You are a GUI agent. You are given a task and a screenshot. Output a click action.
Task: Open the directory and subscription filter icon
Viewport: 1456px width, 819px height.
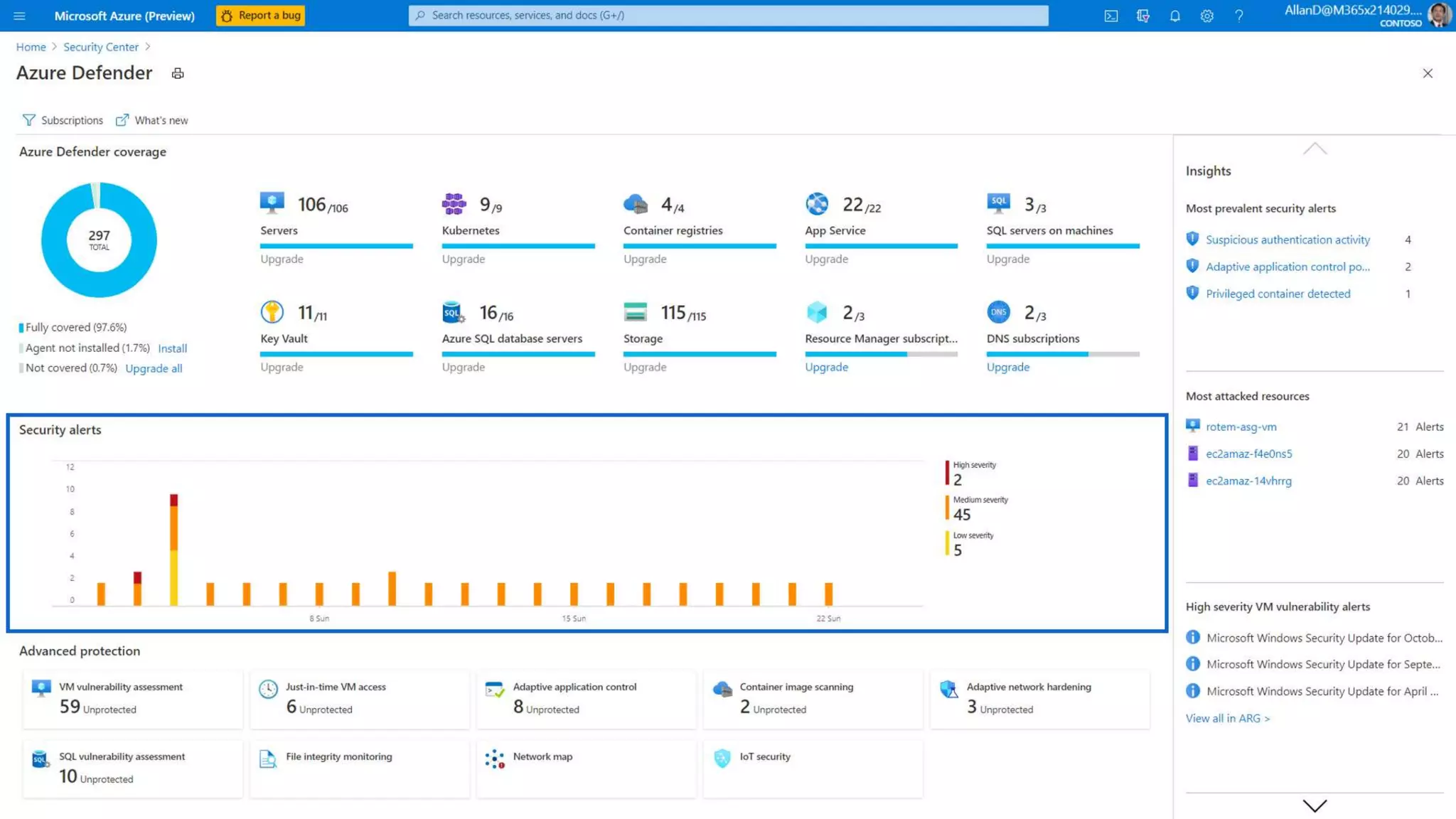click(x=1142, y=16)
